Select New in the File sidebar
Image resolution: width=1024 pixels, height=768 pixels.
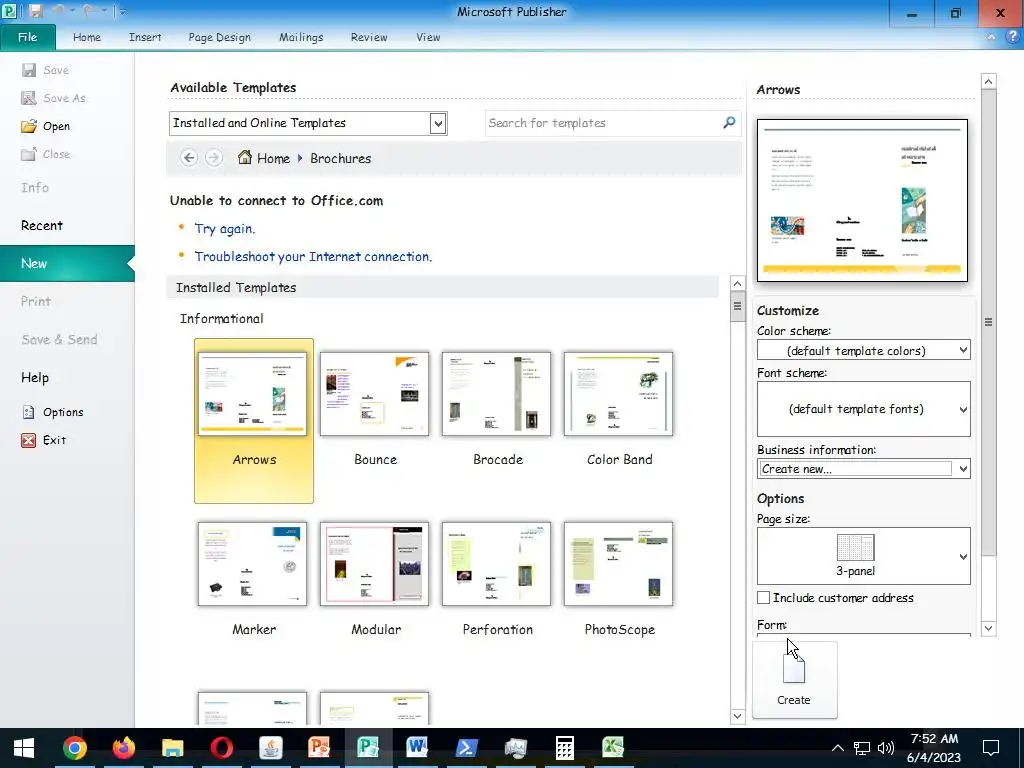67,263
